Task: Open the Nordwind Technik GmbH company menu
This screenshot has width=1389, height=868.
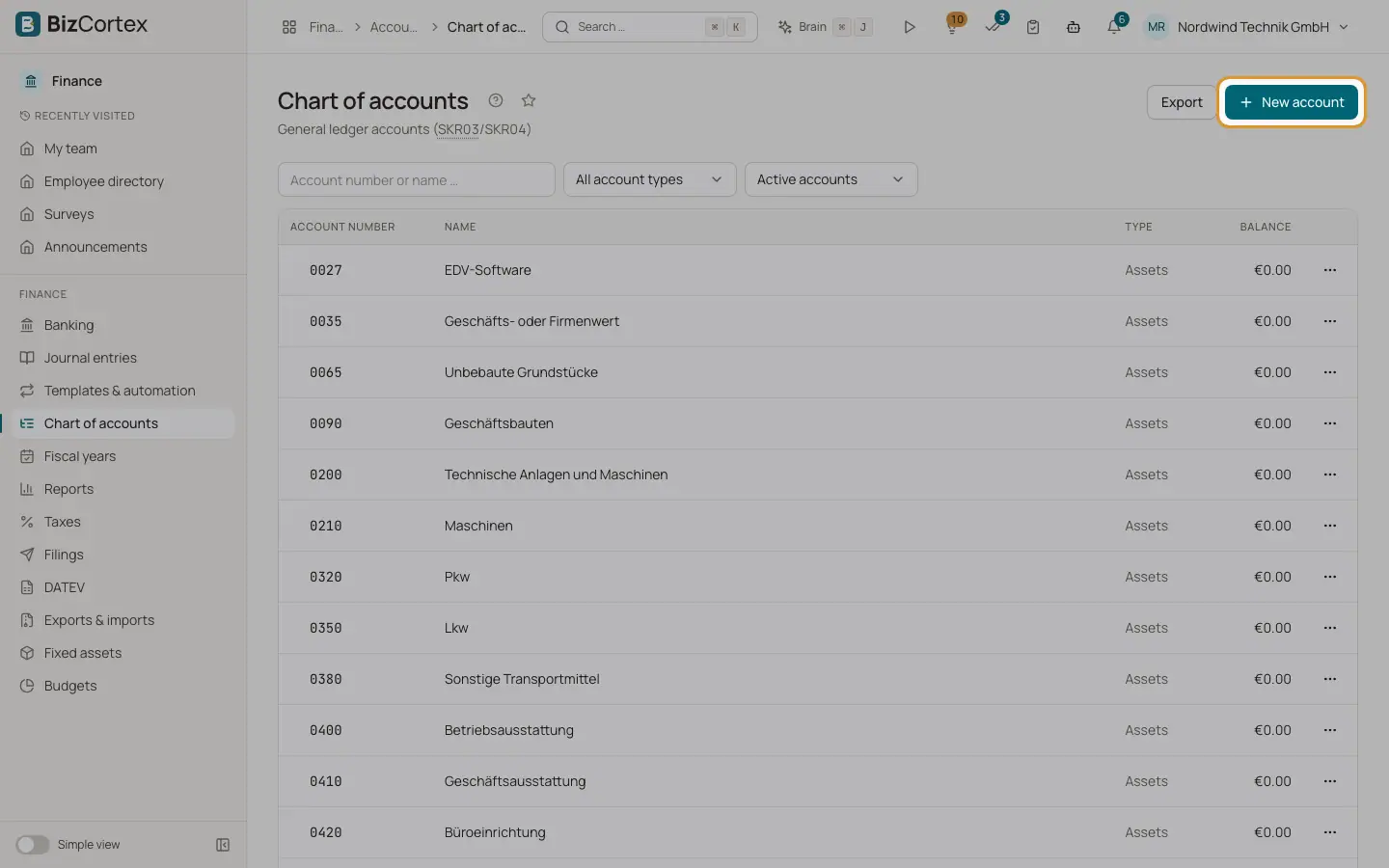Action: point(1246,27)
